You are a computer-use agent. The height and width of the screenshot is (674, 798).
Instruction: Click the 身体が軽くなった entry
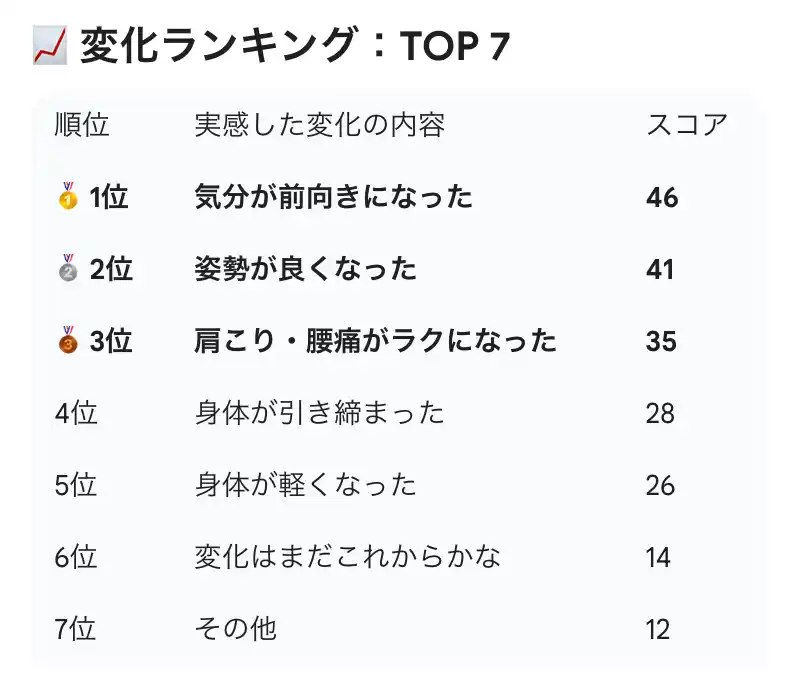tap(305, 486)
